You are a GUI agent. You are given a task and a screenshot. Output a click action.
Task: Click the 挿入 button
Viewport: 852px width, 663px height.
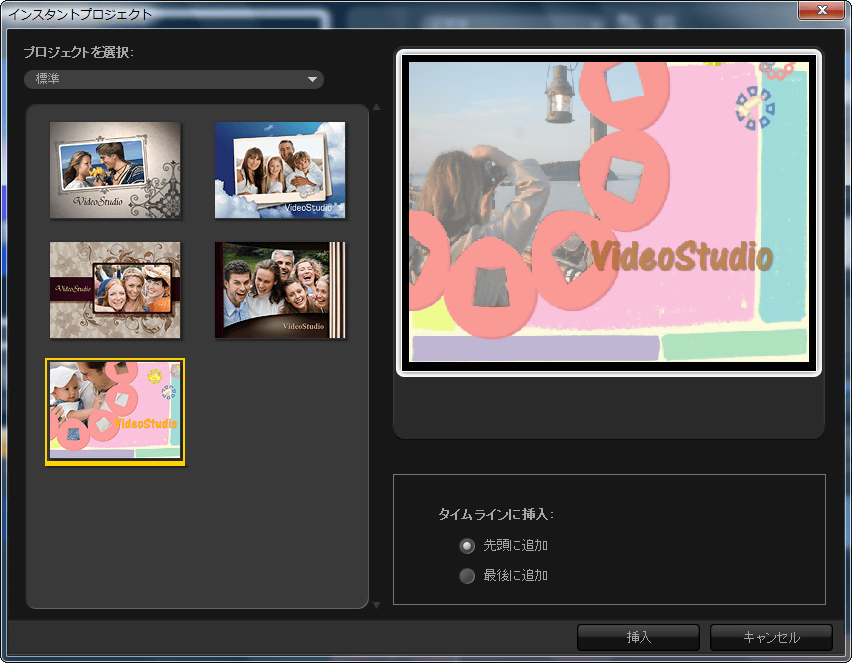[638, 637]
